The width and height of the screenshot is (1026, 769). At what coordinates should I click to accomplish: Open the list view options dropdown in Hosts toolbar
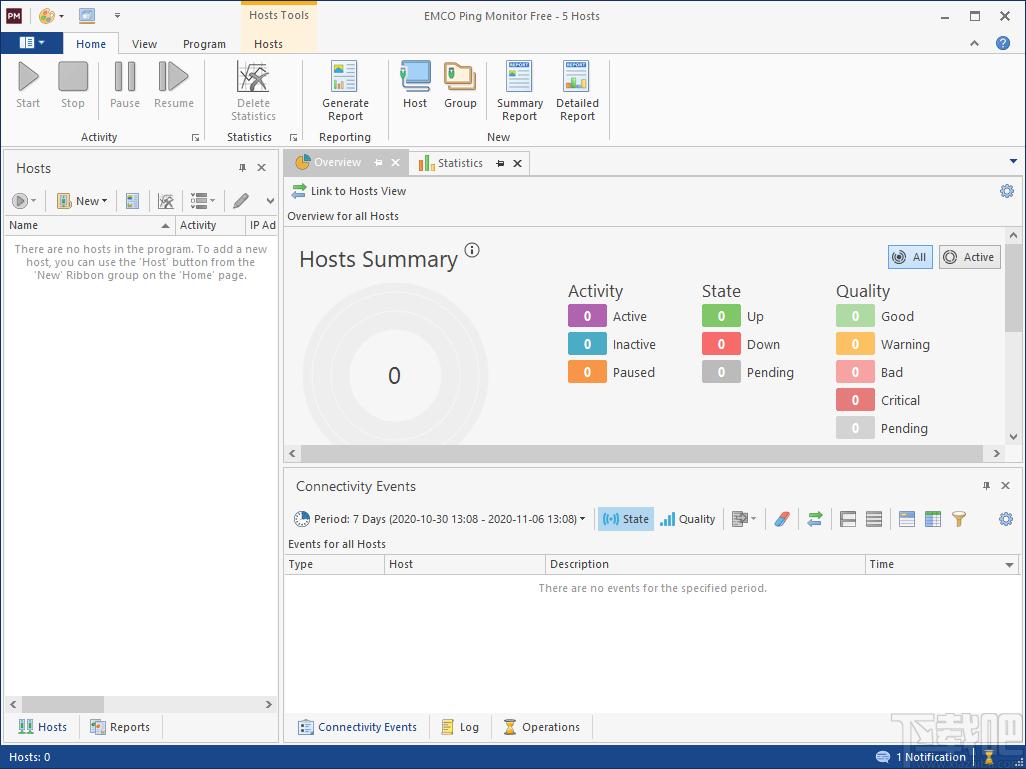(202, 200)
